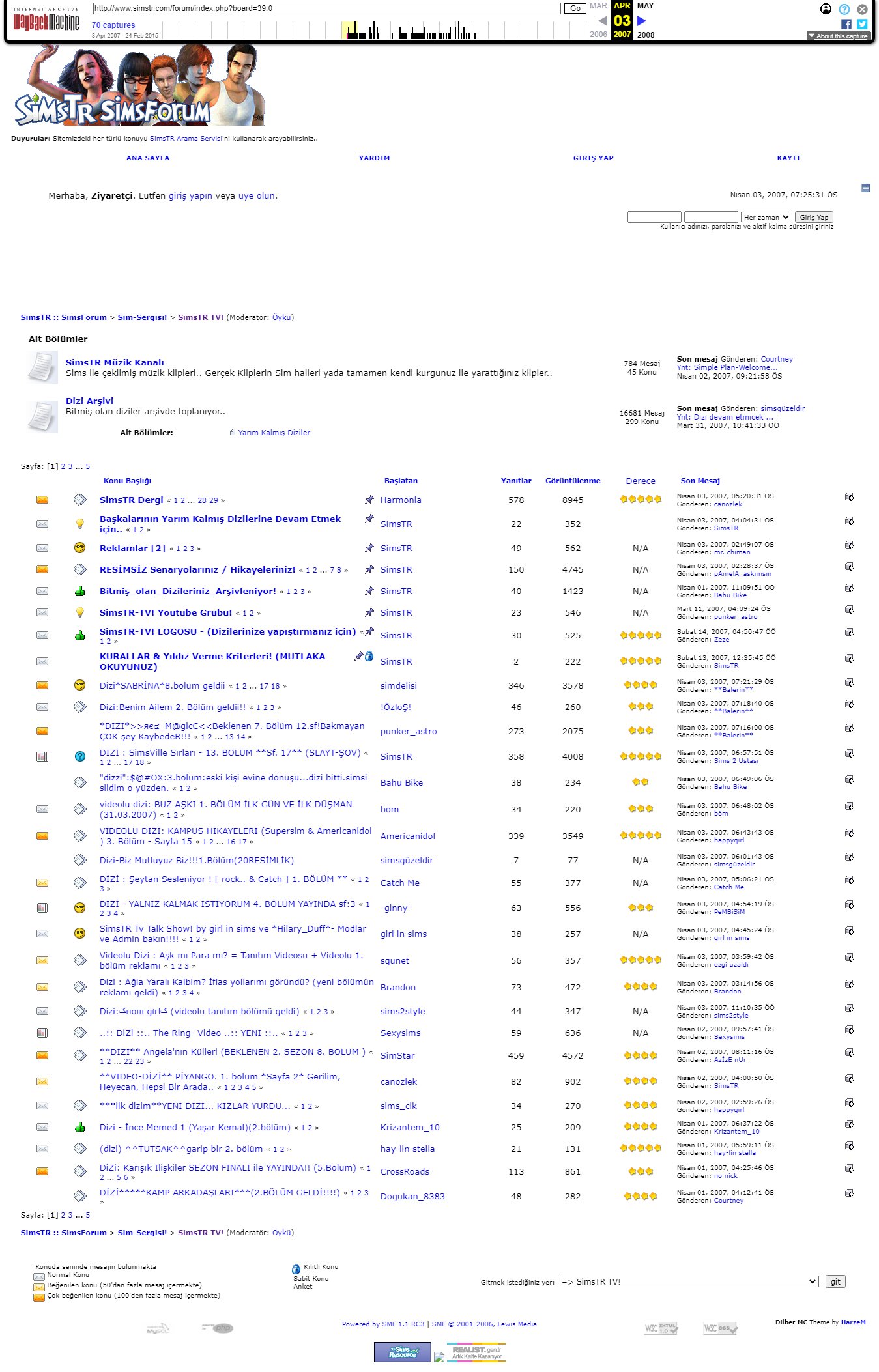The width and height of the screenshot is (879, 1372).
Task: Go to next capture arrow in Wayback toolbar
Action: tap(642, 21)
